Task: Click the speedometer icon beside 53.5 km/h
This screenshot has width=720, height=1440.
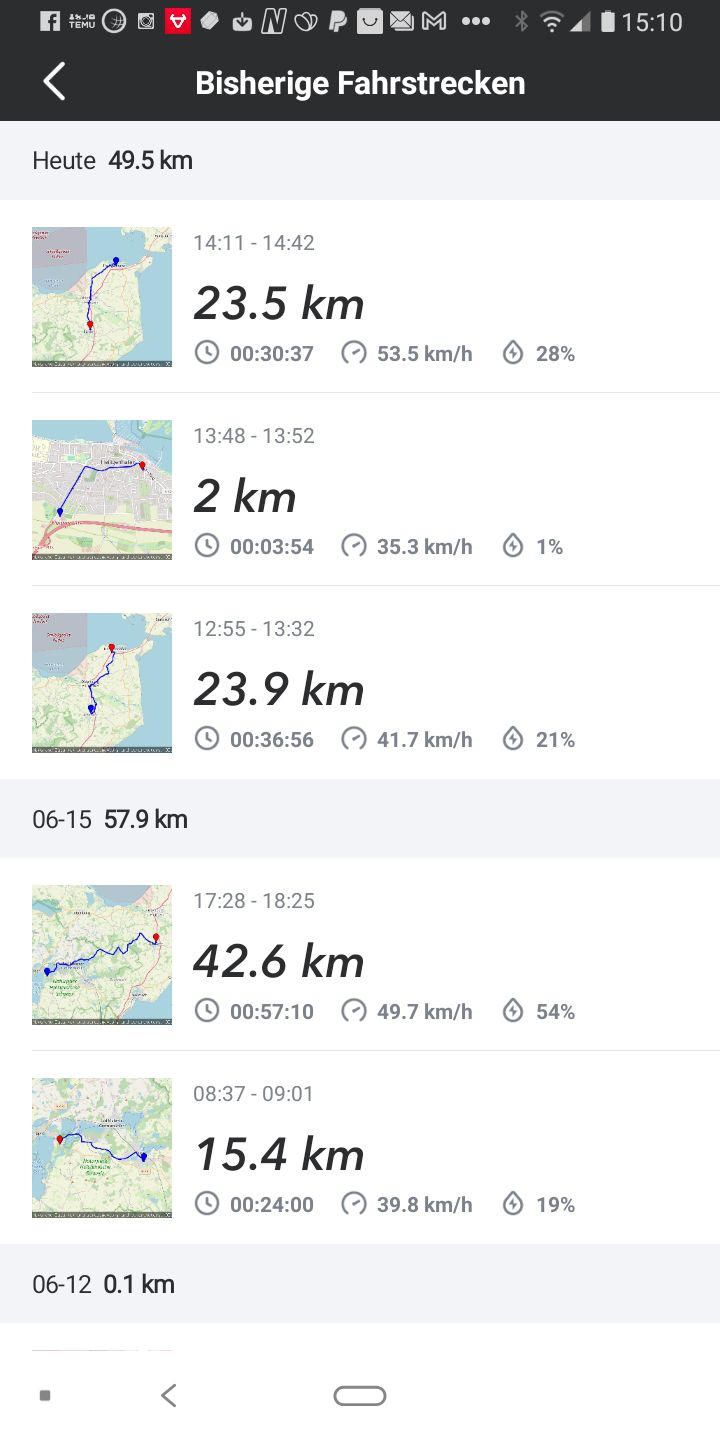Action: pyautogui.click(x=354, y=353)
